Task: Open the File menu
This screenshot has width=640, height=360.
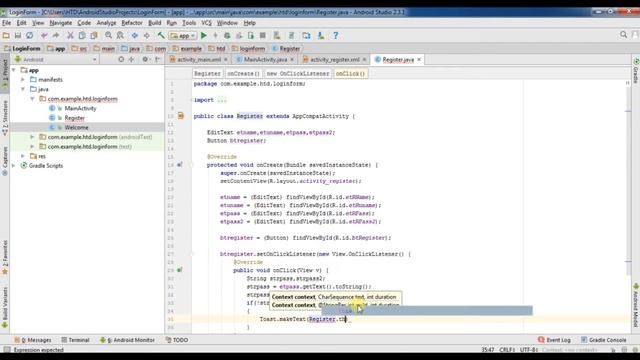Action: coord(7,23)
